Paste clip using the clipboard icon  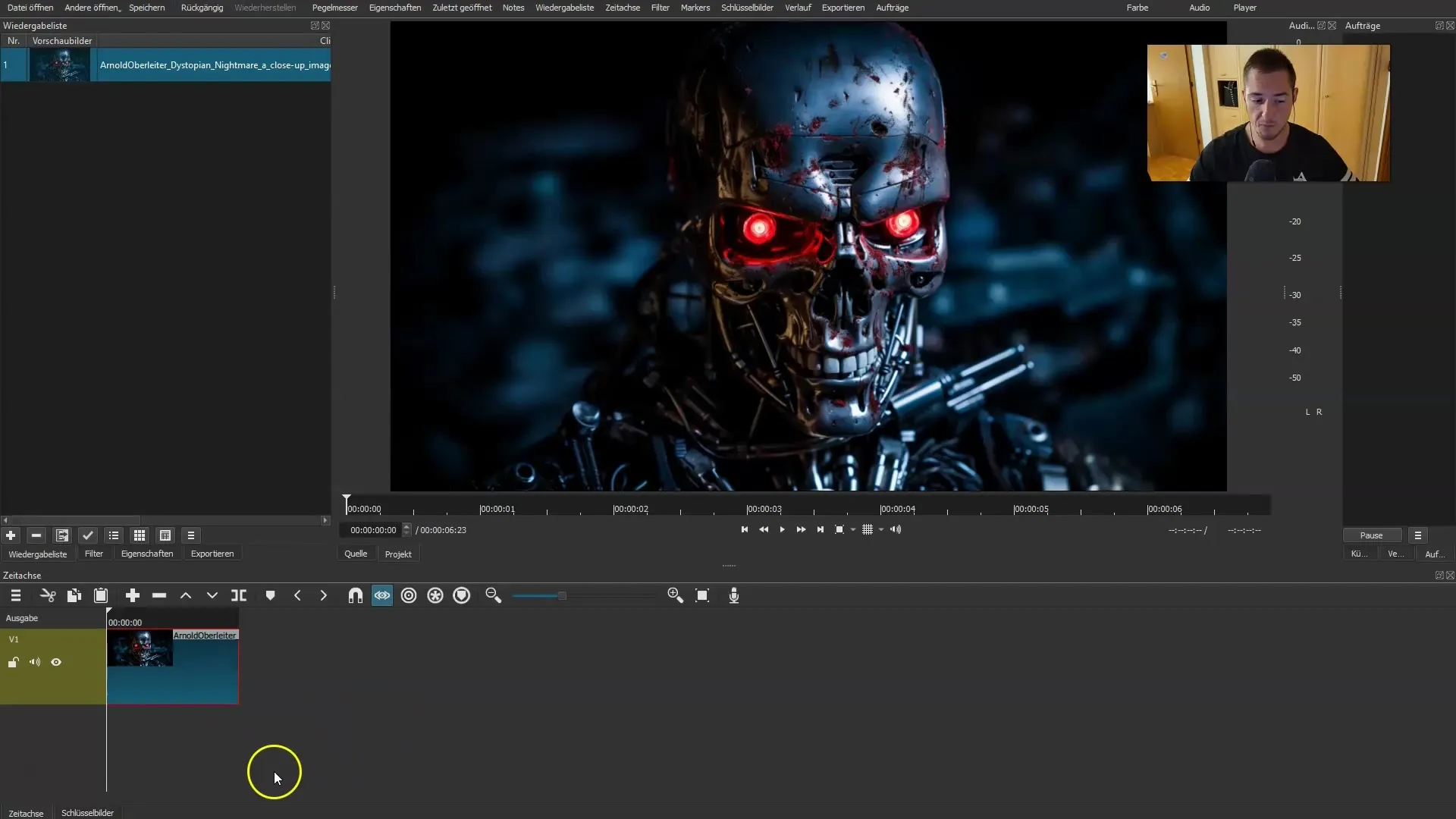tap(101, 596)
